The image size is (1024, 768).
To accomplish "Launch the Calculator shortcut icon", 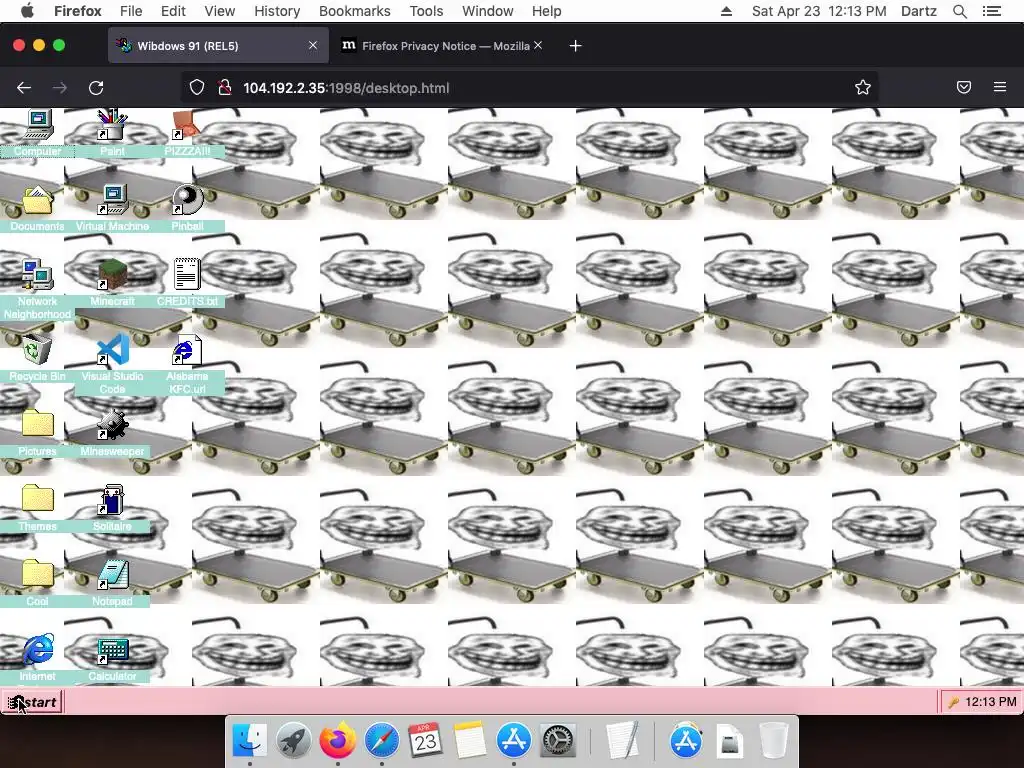I will pyautogui.click(x=112, y=650).
